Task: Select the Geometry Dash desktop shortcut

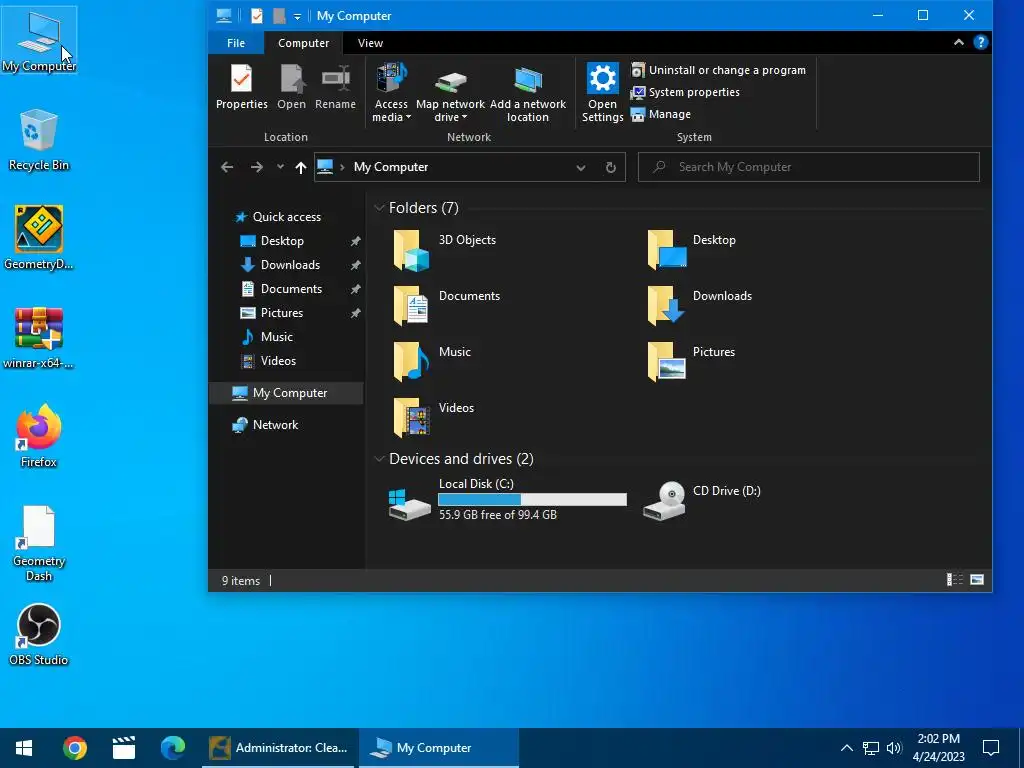Action: [39, 543]
